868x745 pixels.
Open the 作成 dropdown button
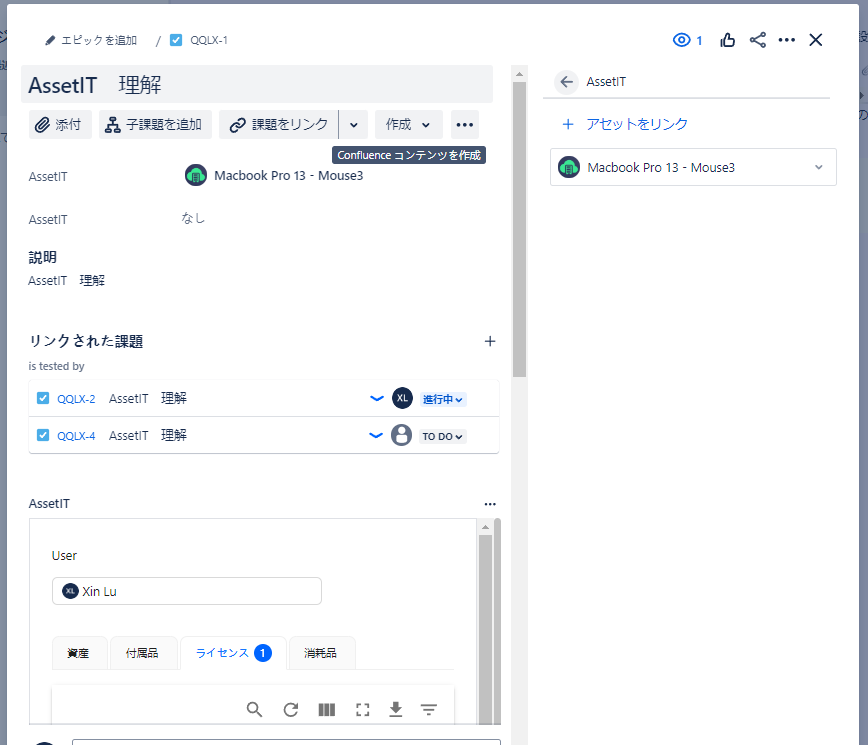pos(408,125)
